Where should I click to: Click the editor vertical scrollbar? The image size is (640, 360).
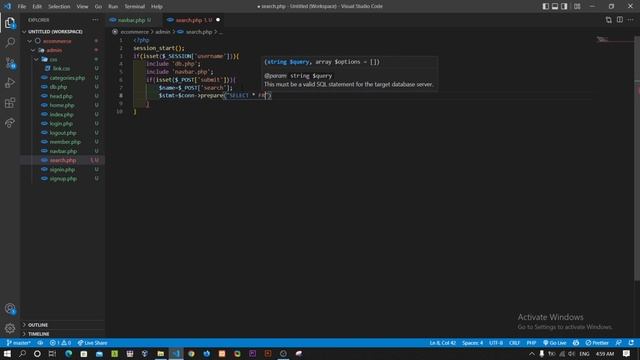(x=637, y=158)
